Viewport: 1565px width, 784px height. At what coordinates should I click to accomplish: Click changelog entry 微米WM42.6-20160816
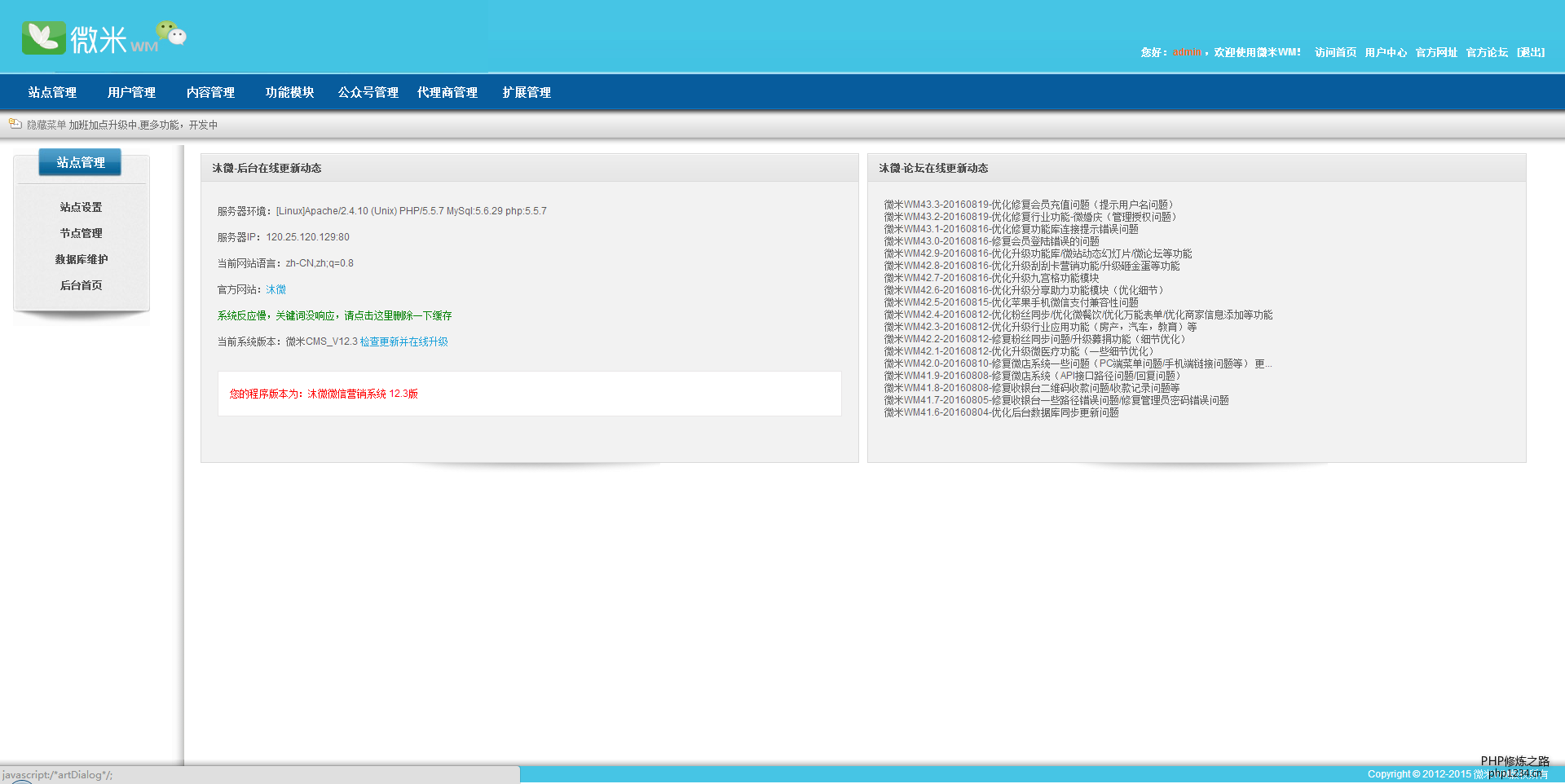click(1025, 290)
